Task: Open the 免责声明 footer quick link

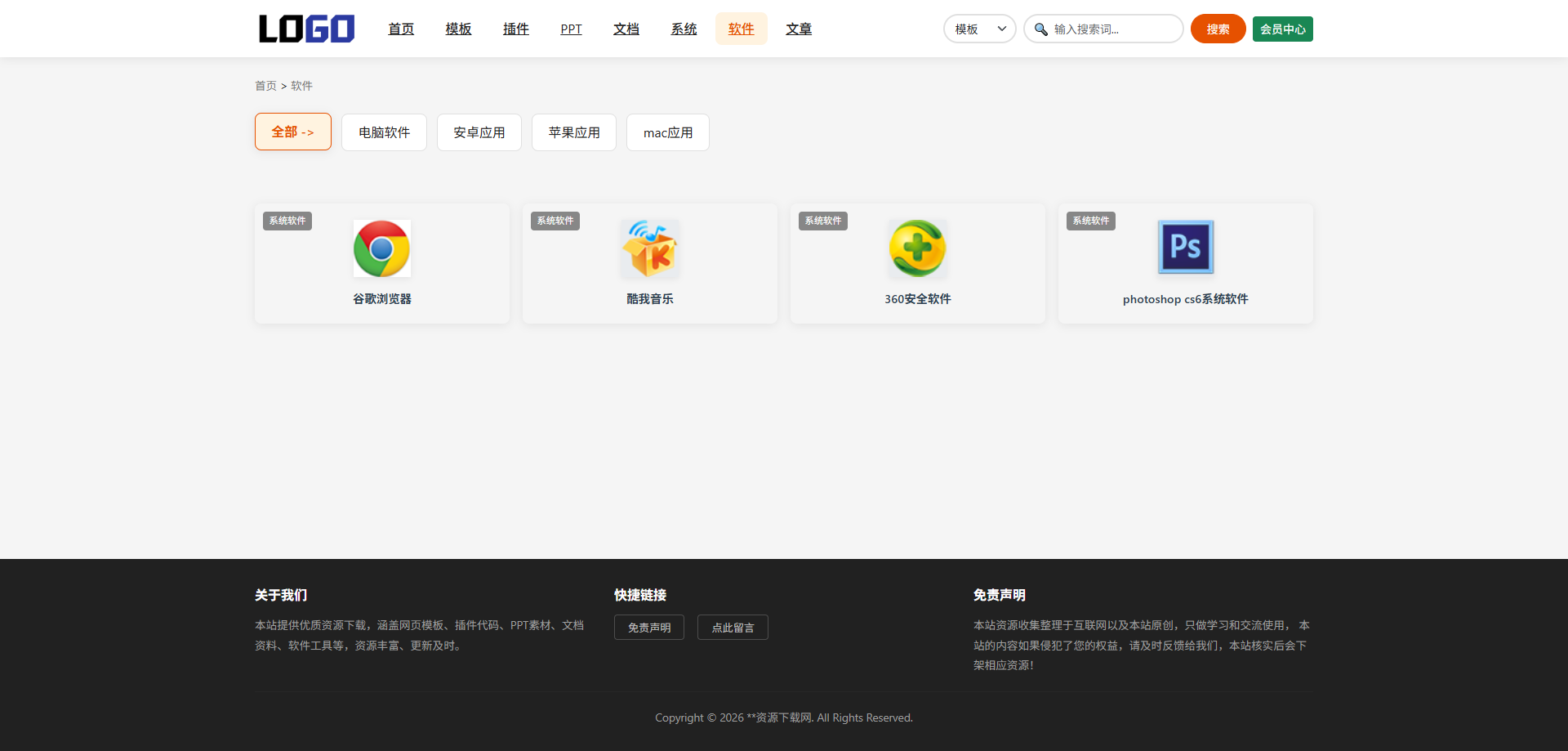Action: point(649,628)
